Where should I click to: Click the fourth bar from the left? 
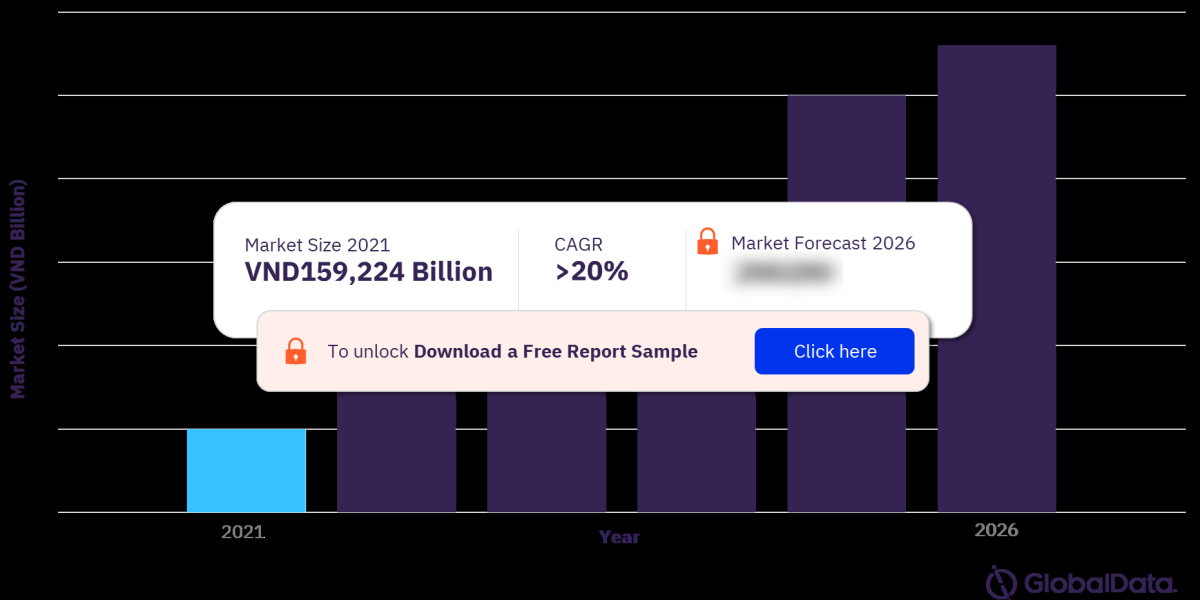(696, 450)
